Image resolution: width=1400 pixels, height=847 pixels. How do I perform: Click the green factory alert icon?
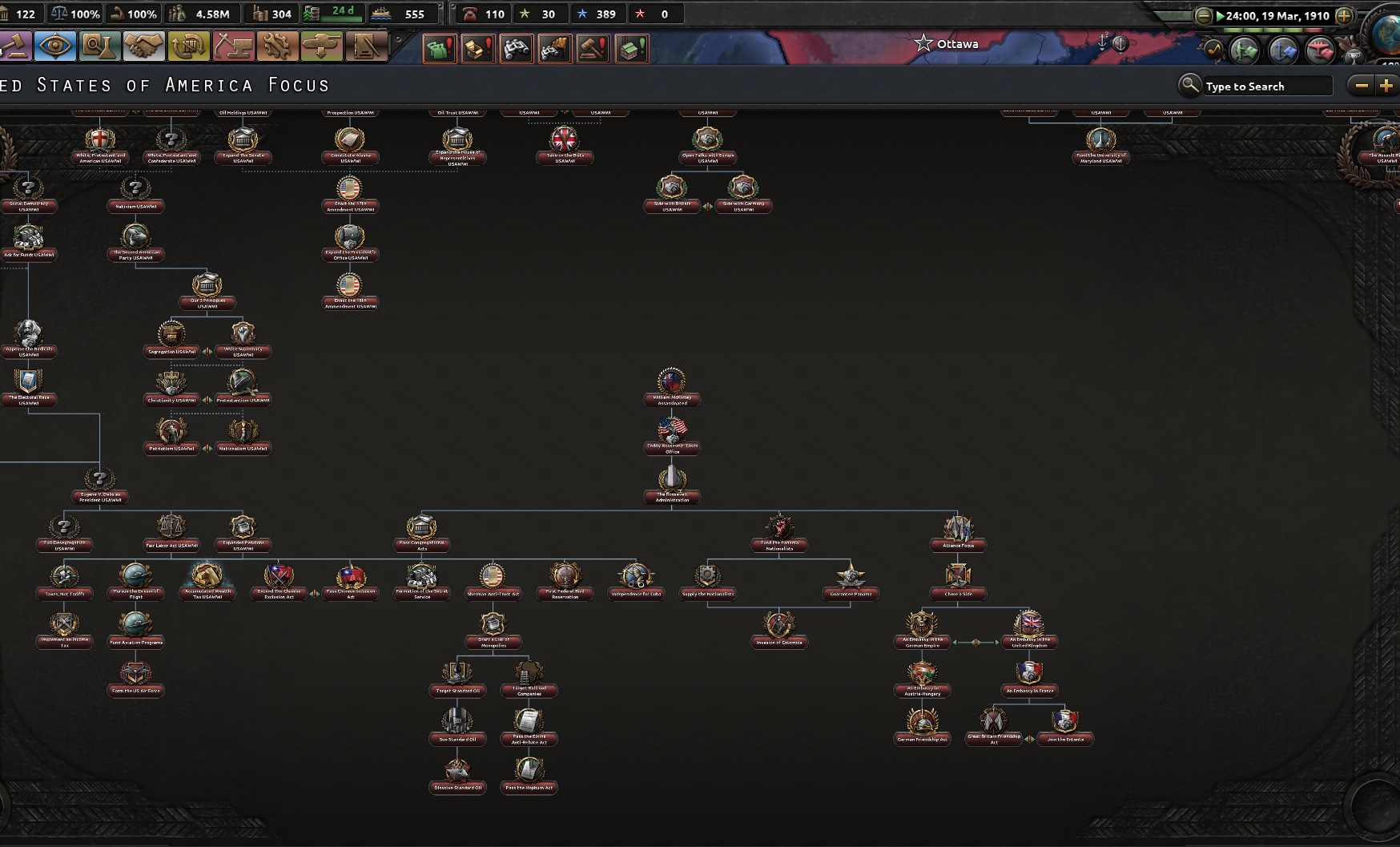632,49
